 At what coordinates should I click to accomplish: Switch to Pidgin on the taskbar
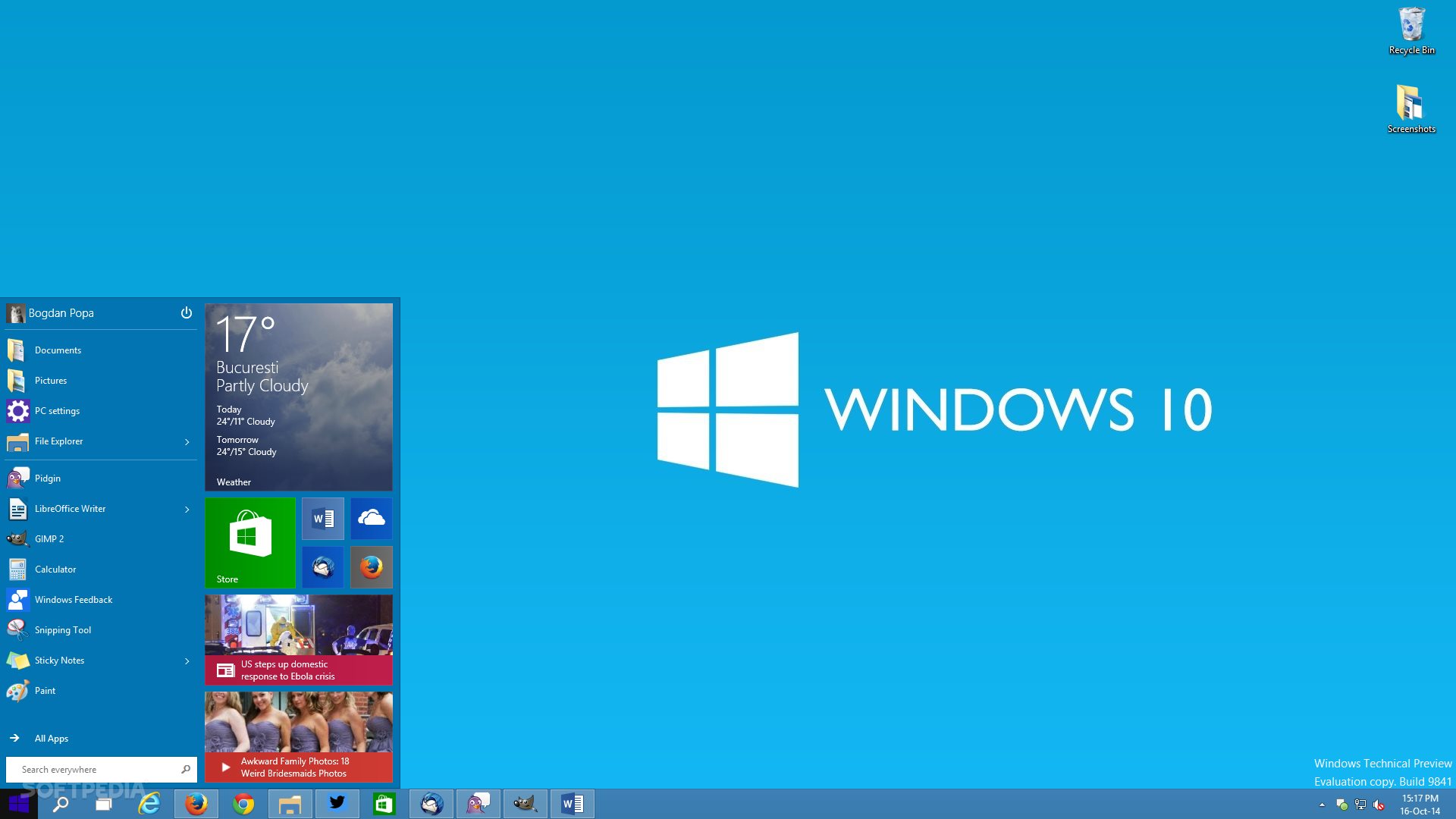(x=479, y=804)
